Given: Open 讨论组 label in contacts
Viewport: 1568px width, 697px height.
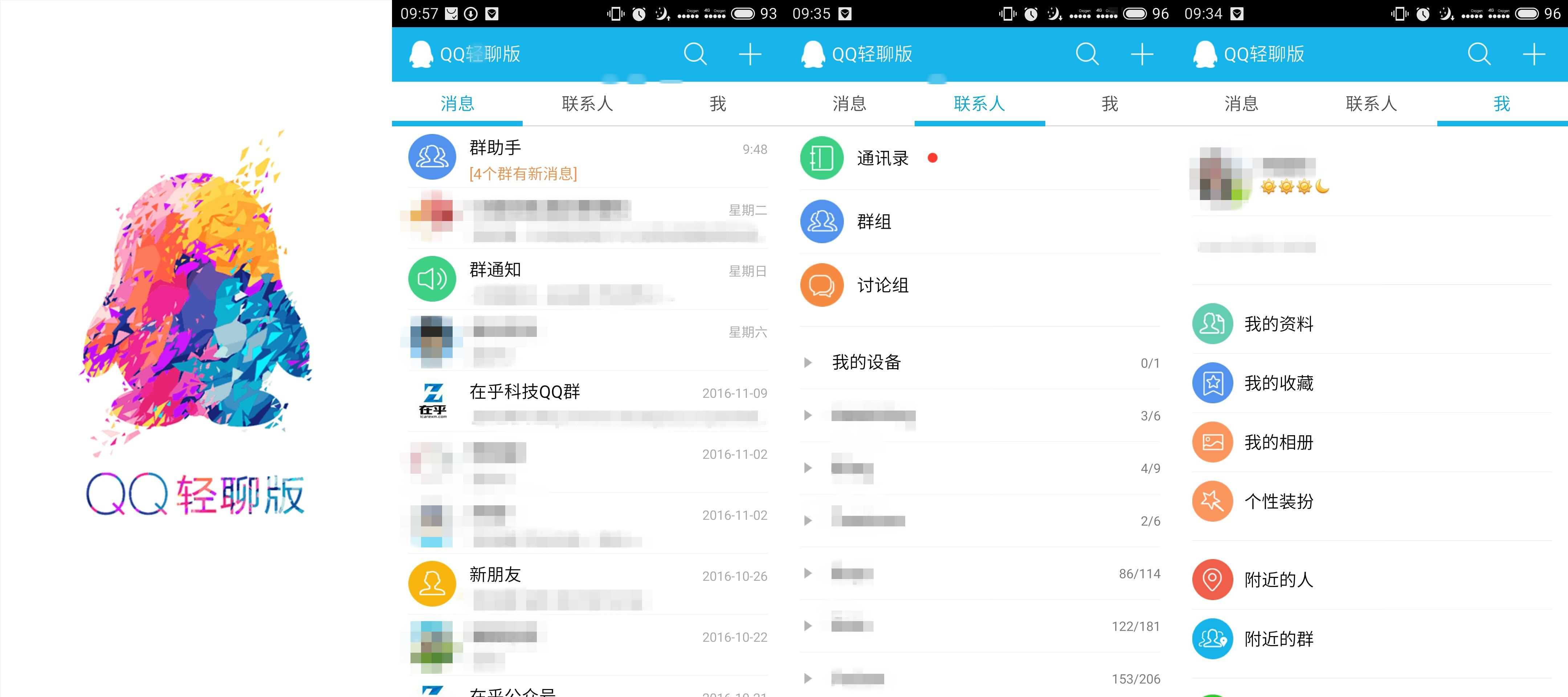Looking at the screenshot, I should [883, 285].
